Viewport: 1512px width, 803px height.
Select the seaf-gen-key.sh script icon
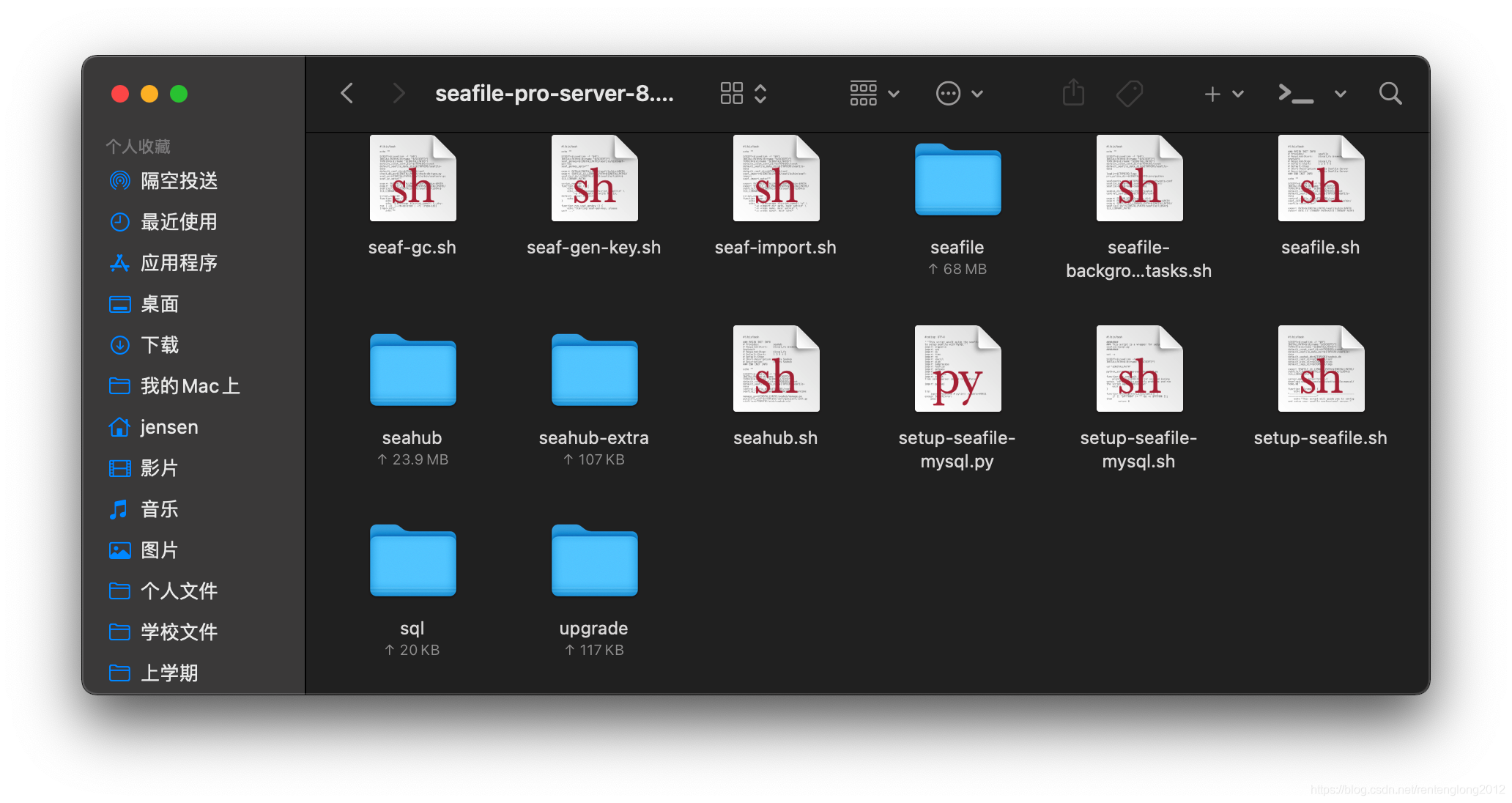tap(594, 178)
